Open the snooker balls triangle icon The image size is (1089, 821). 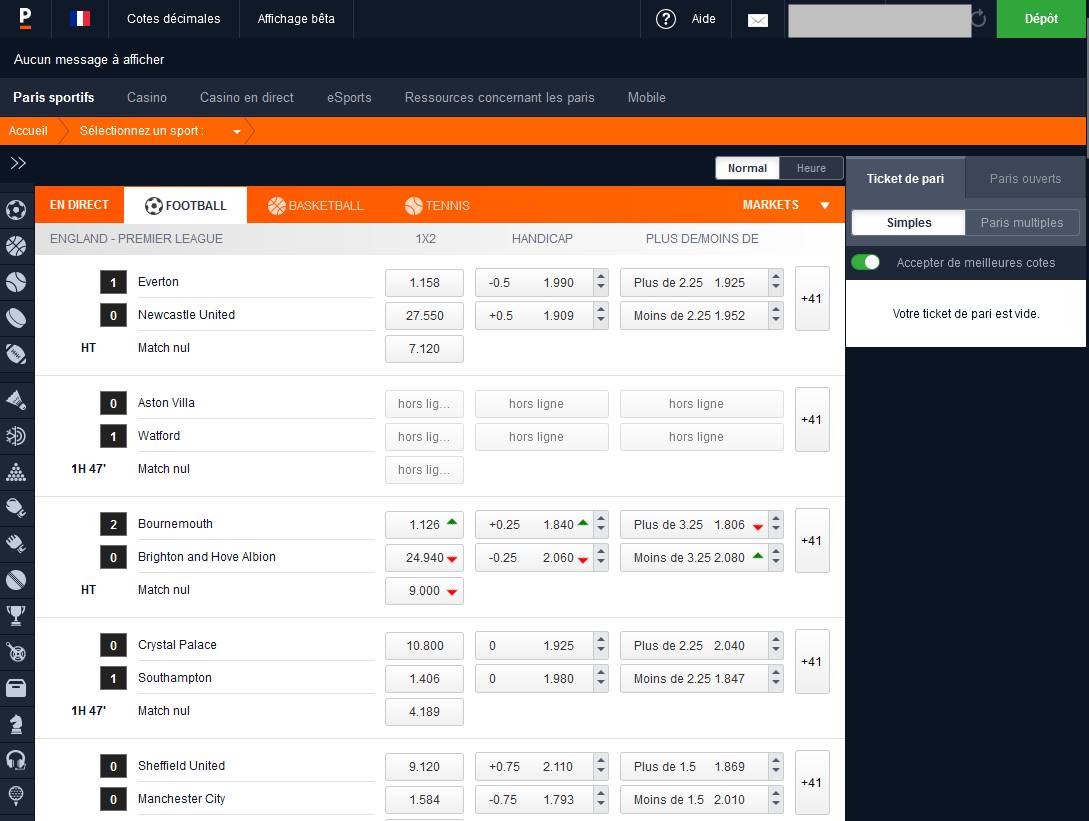tap(16, 472)
